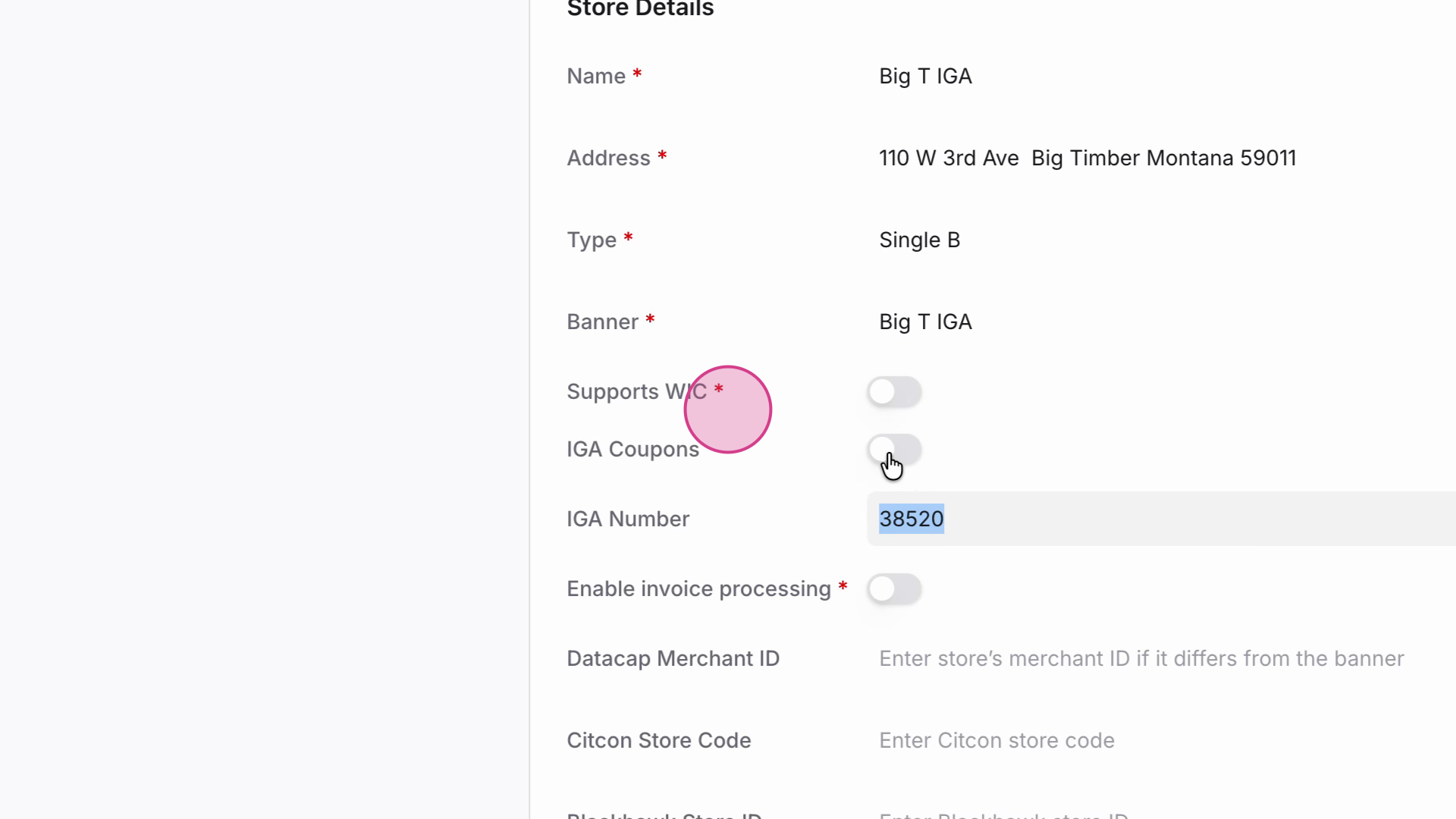Click the Address required asterisk
Screen dimensions: 1456x819
(x=662, y=156)
